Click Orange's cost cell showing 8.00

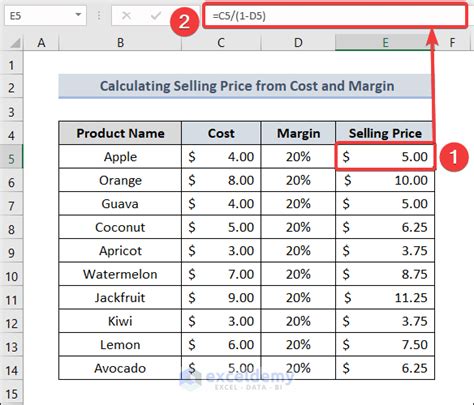221,180
